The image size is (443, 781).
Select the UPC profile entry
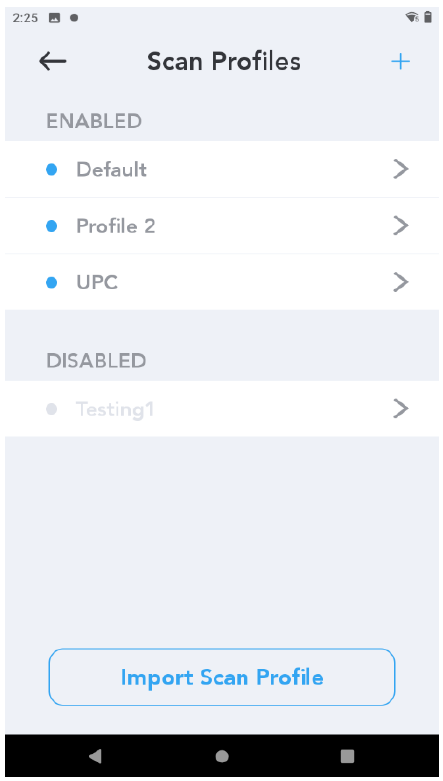point(222,282)
